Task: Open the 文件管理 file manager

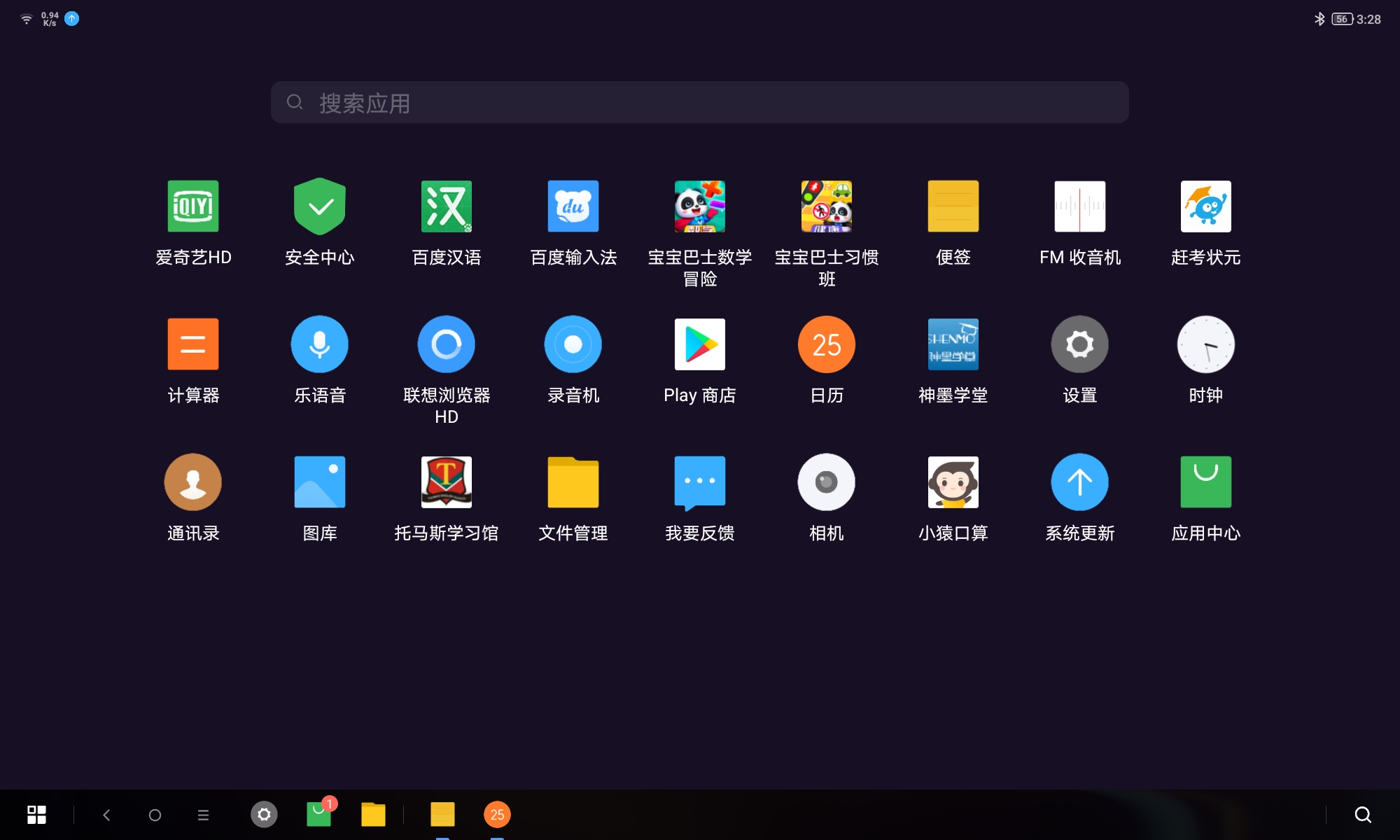Action: (573, 482)
